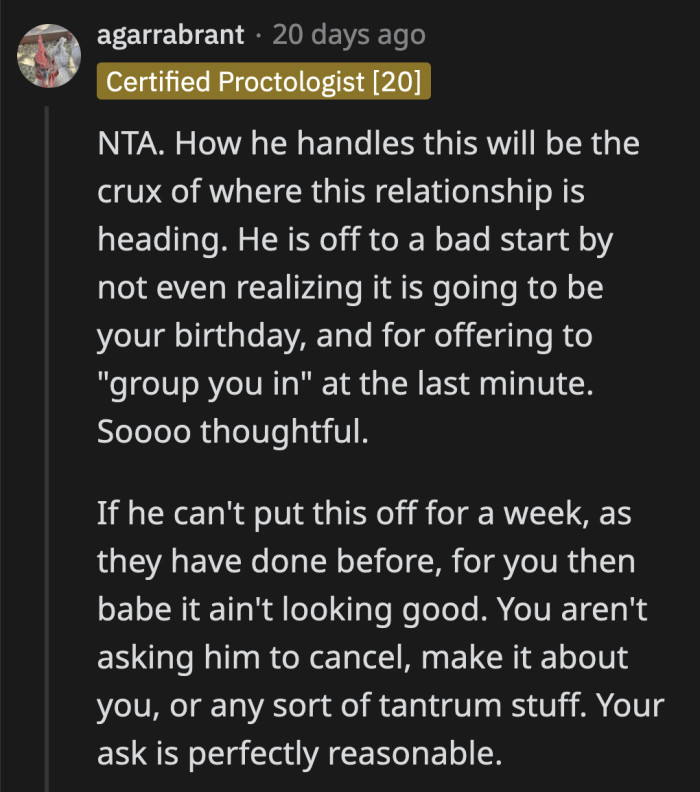Click the "20 days ago" timestamp
700x792 pixels.
(x=349, y=35)
